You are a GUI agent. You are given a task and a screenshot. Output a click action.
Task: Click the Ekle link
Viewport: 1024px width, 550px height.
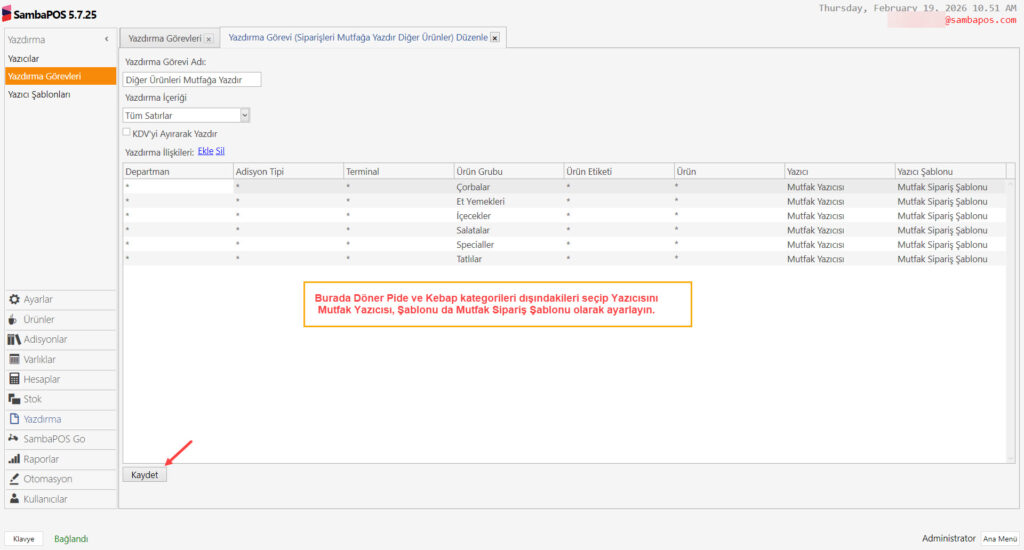point(205,151)
